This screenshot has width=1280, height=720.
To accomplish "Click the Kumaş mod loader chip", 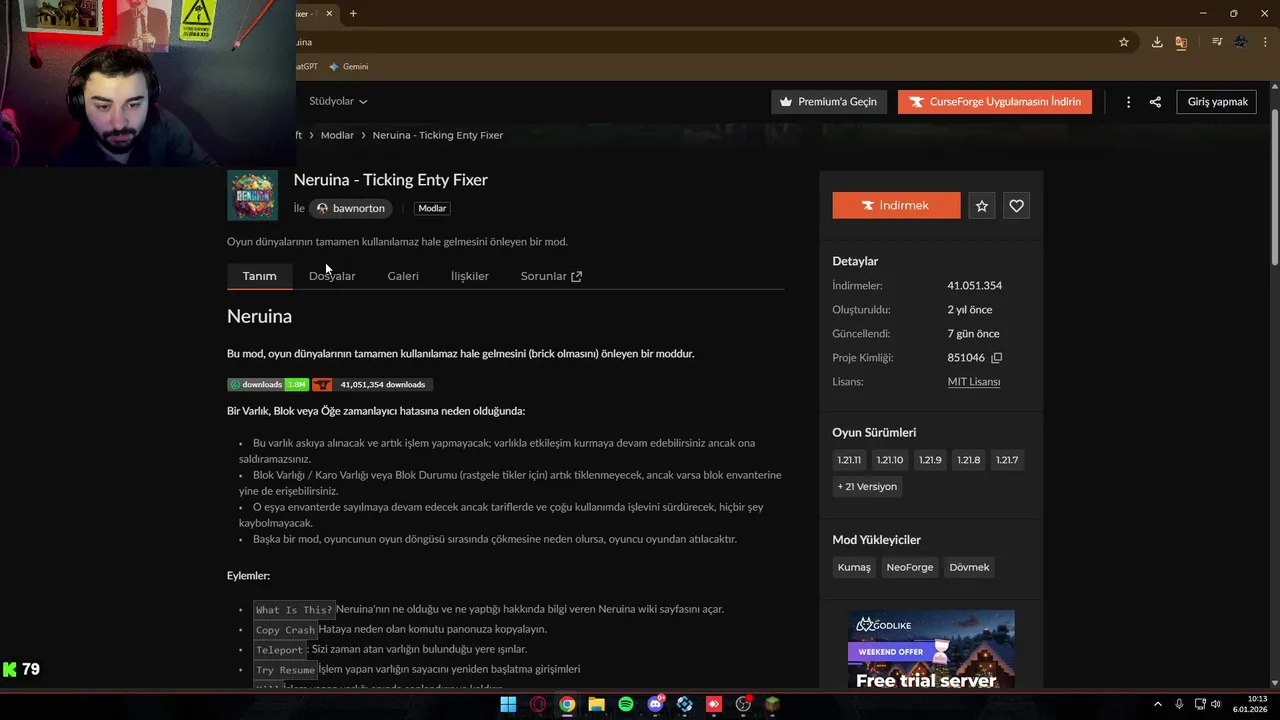I will 854,567.
